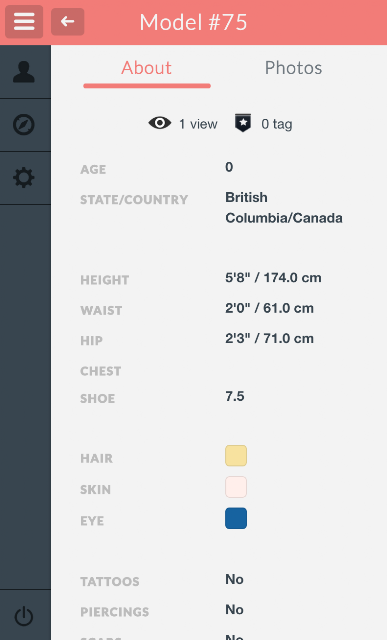Click the height value 174.0 cm
387x640 pixels.
tap(292, 278)
